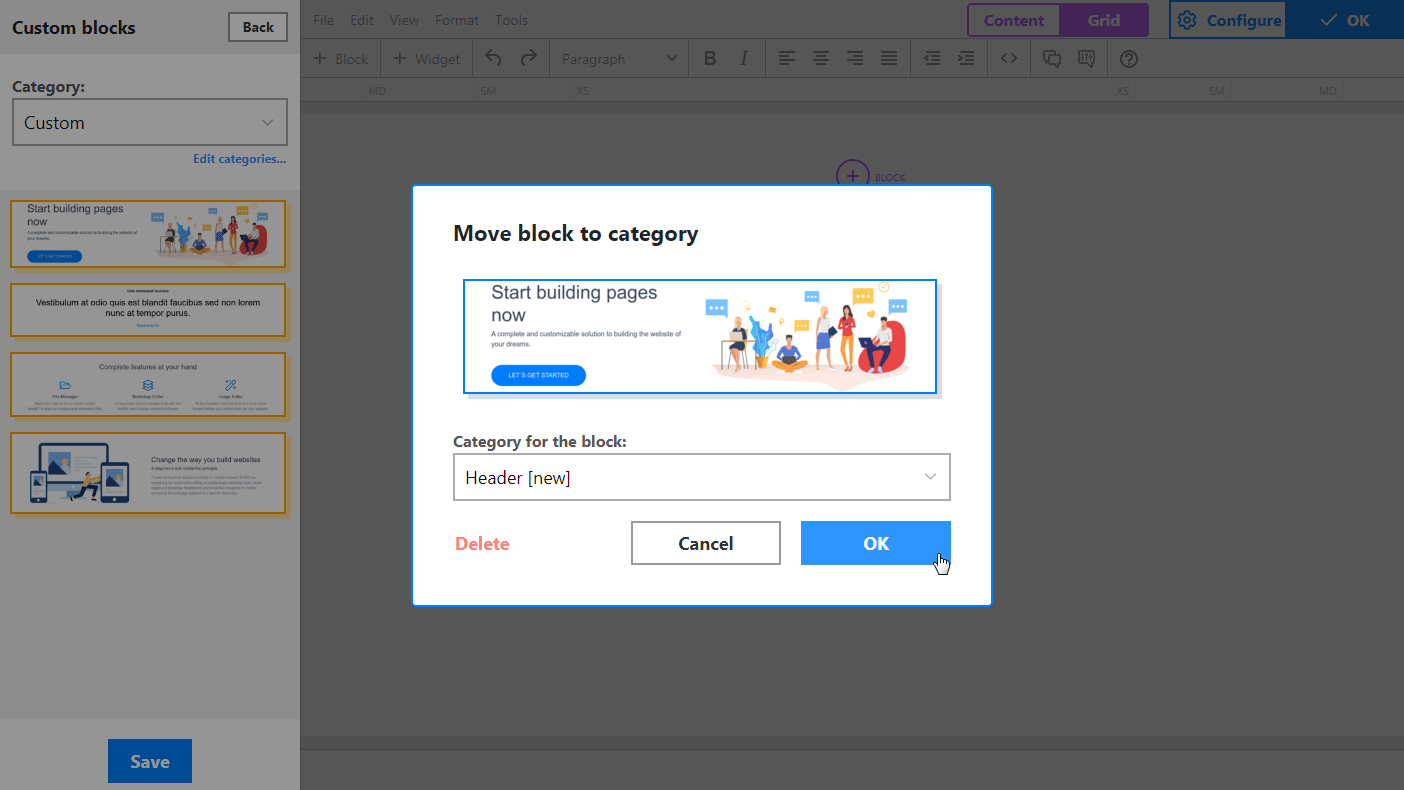Decrease indent icon
This screenshot has width=1404, height=790.
click(932, 58)
